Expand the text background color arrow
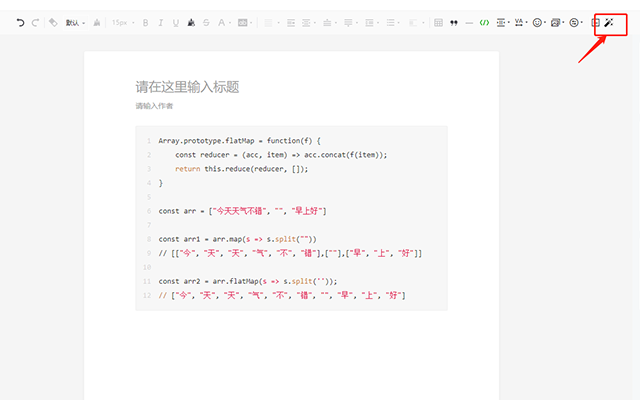Screen dimensions: 640x400 [251, 23]
